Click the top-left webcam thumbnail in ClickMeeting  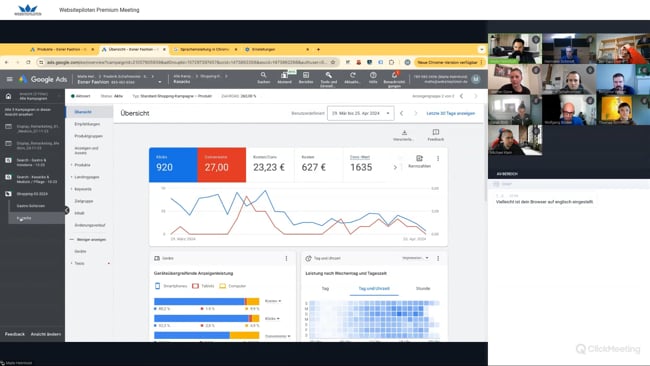point(514,49)
